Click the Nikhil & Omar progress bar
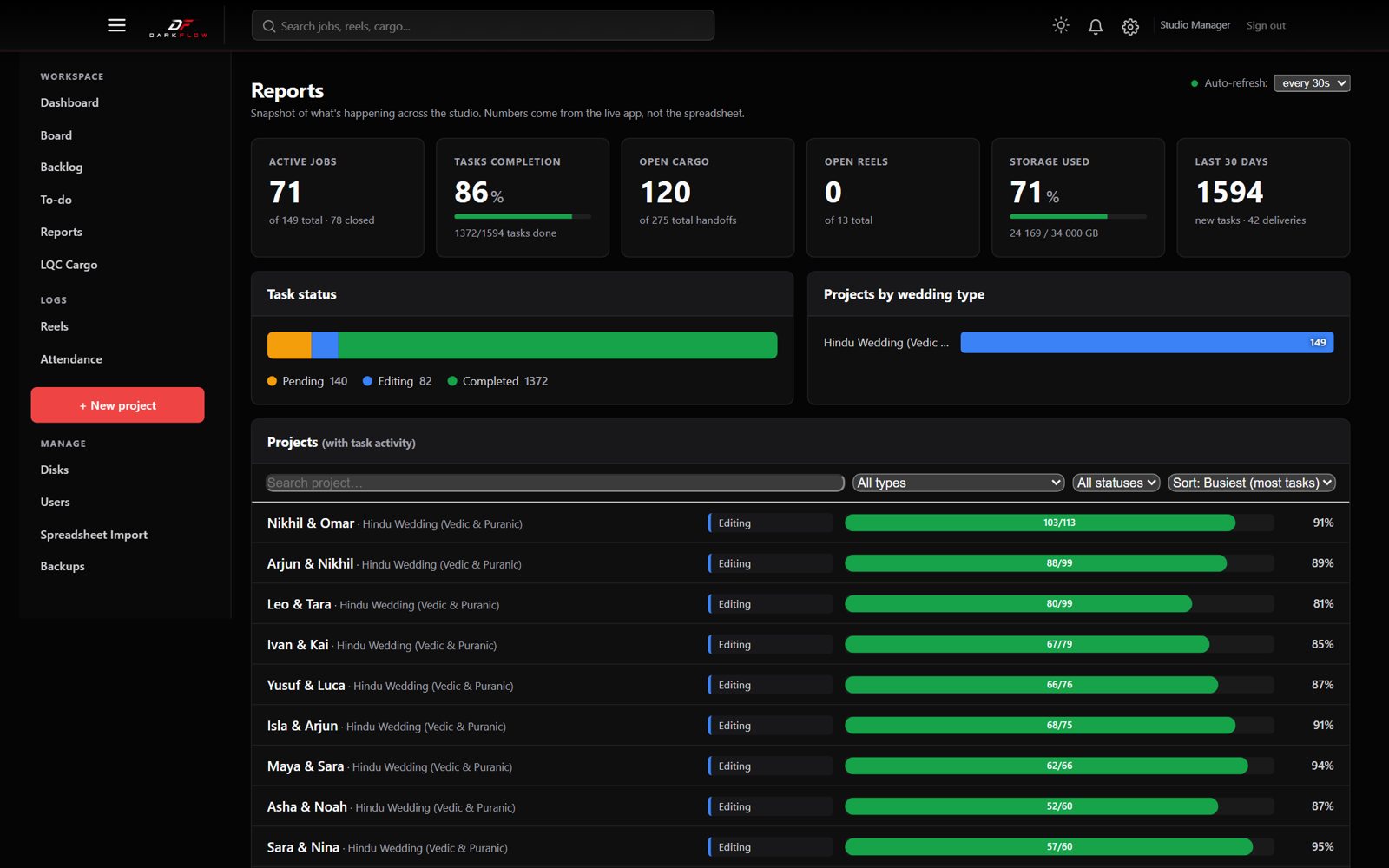The image size is (1389, 868). click(1059, 523)
